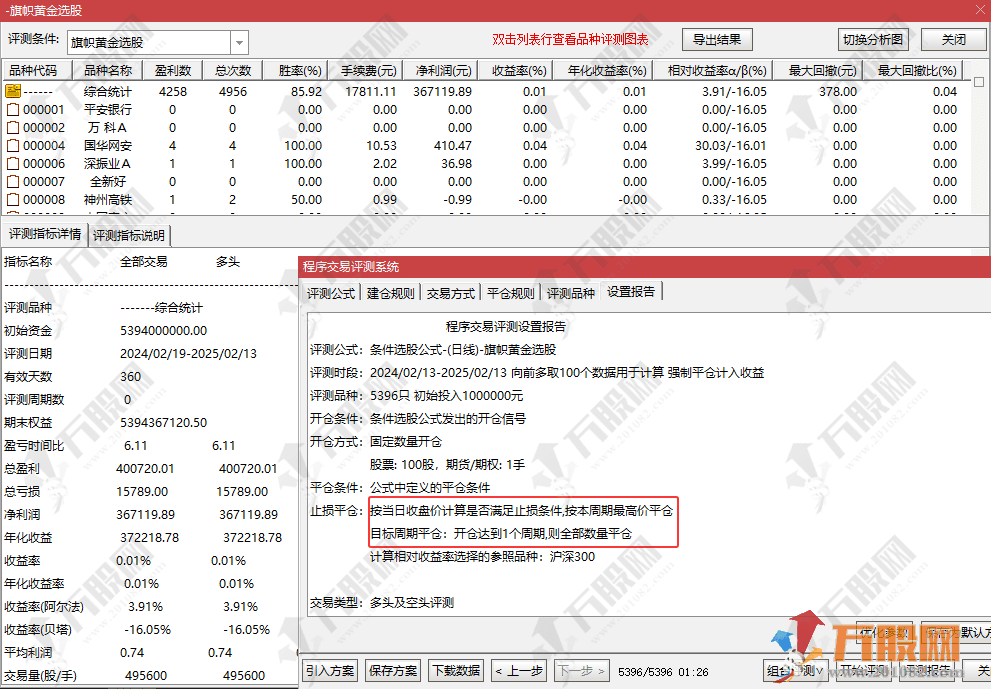This screenshot has height=689, width=991.
Task: Open the 平仓规则 tab
Action: 511,293
